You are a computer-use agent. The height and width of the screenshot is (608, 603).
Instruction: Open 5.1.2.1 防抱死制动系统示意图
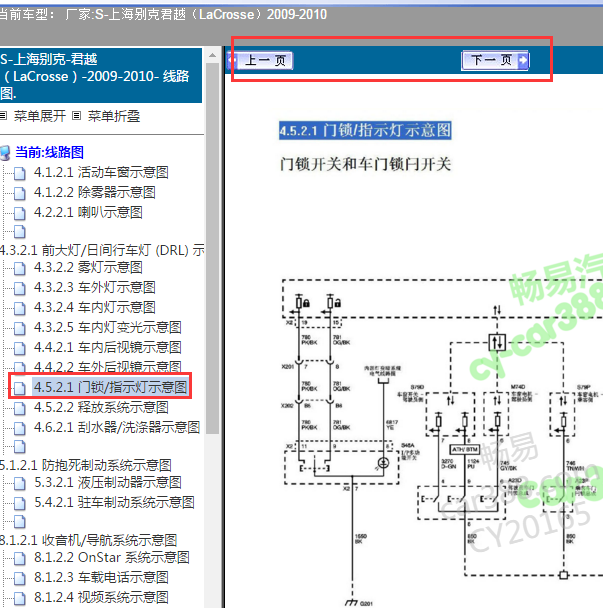[x=86, y=465]
